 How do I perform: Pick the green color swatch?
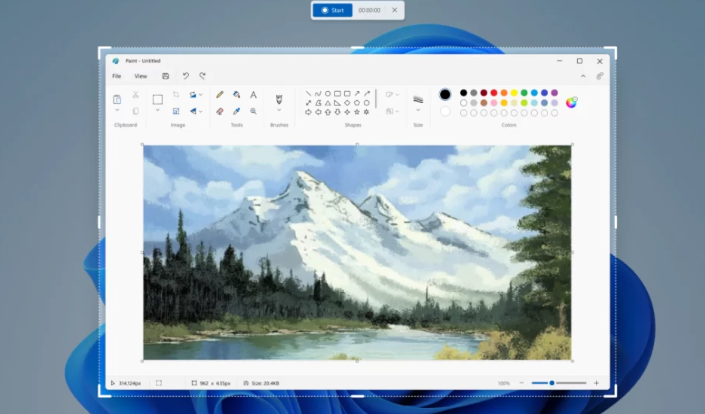(524, 93)
